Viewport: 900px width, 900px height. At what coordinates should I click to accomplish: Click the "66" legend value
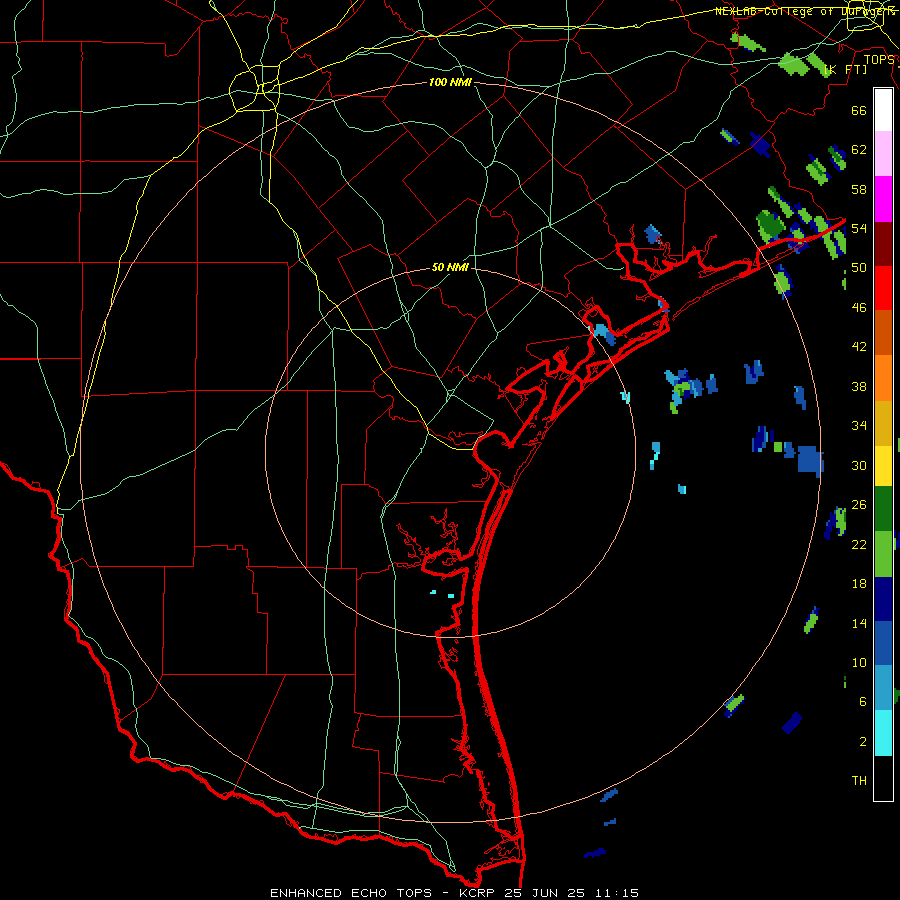click(x=859, y=111)
